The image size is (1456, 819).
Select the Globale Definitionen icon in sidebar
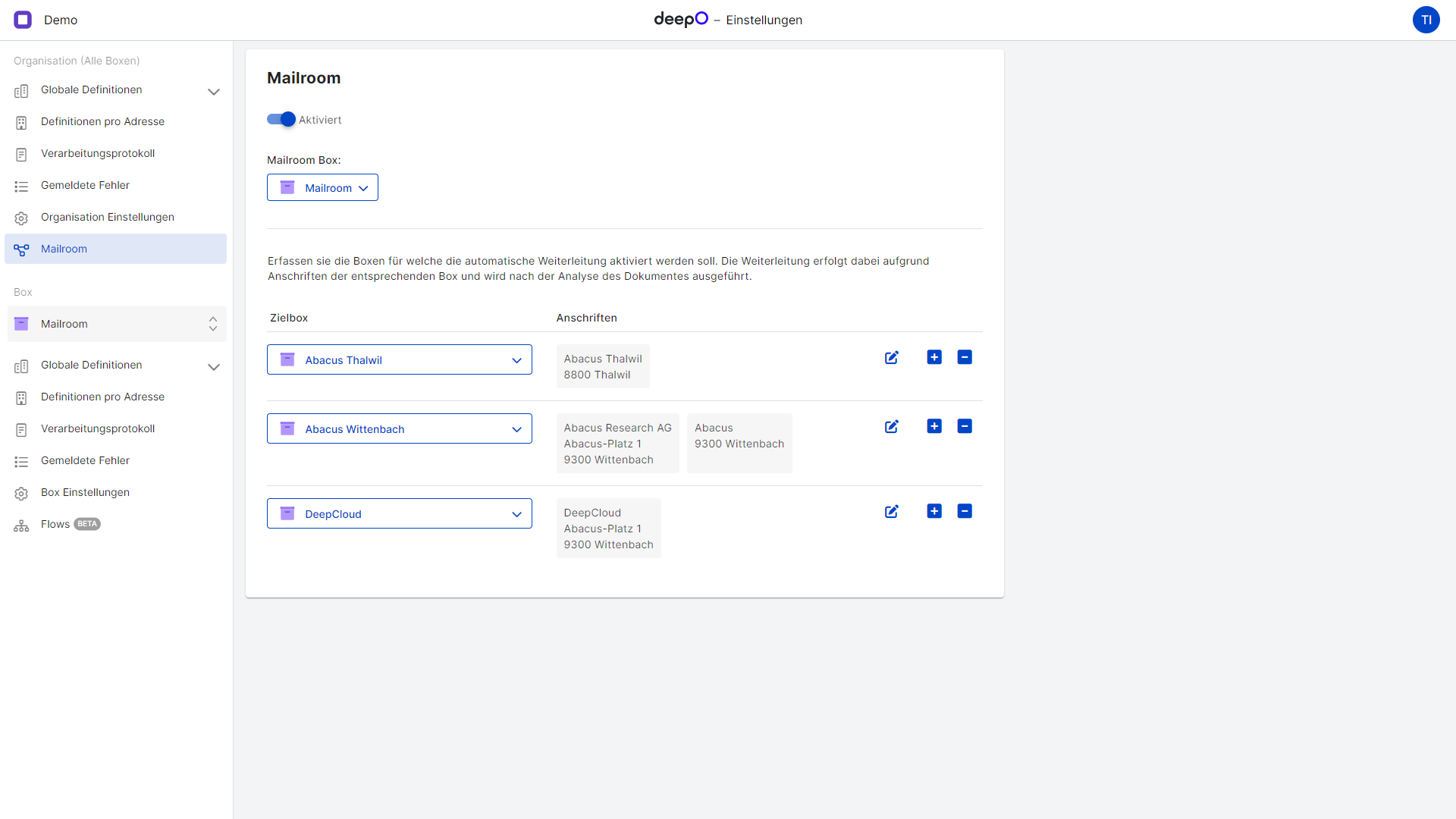point(21,89)
